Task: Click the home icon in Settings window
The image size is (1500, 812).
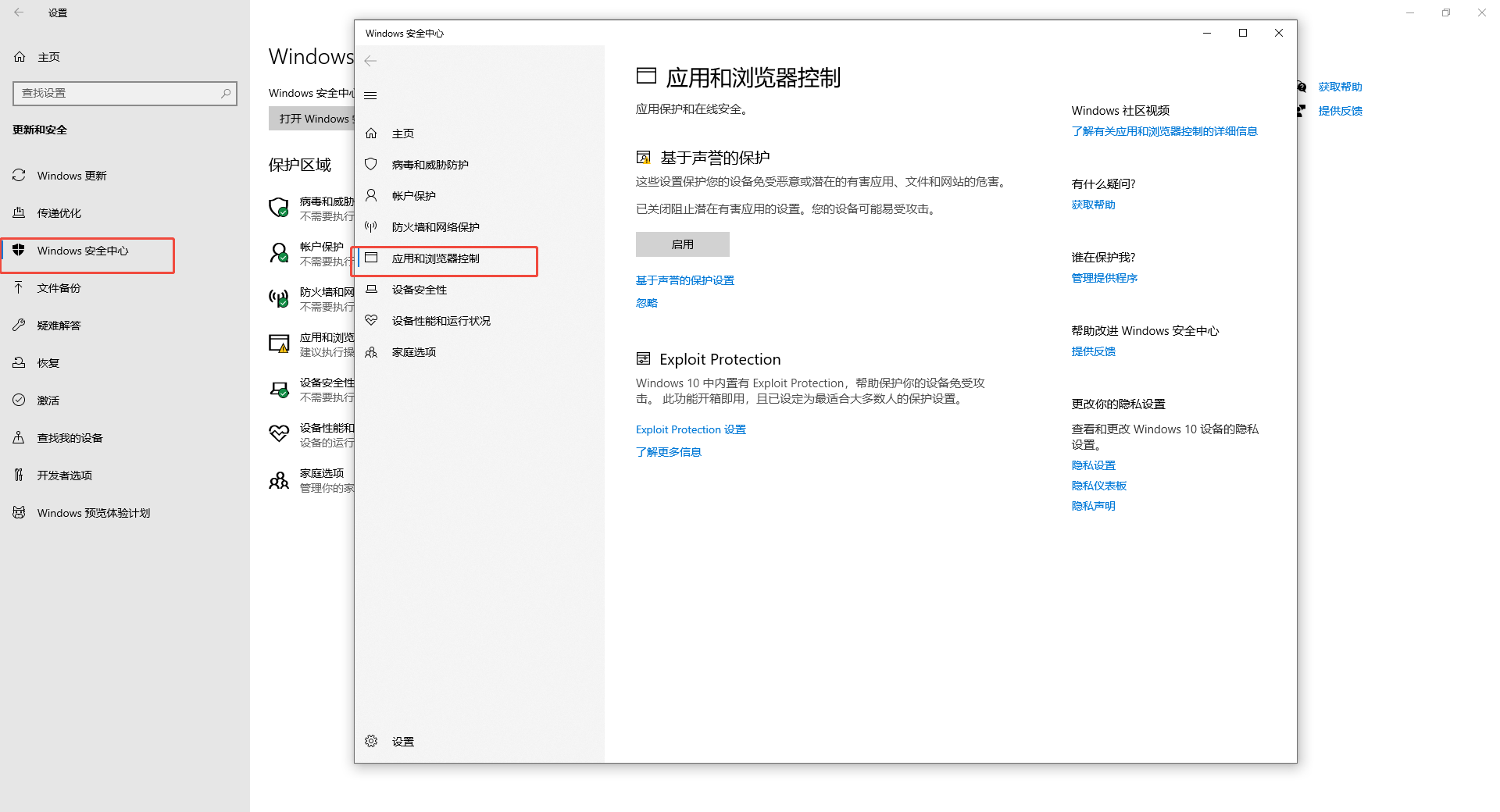Action: tap(20, 57)
